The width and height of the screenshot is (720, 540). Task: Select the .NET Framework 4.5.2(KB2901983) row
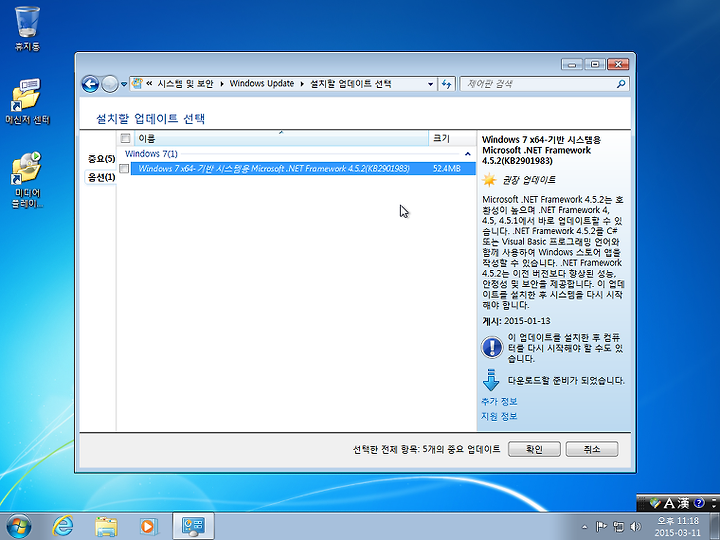pos(303,169)
